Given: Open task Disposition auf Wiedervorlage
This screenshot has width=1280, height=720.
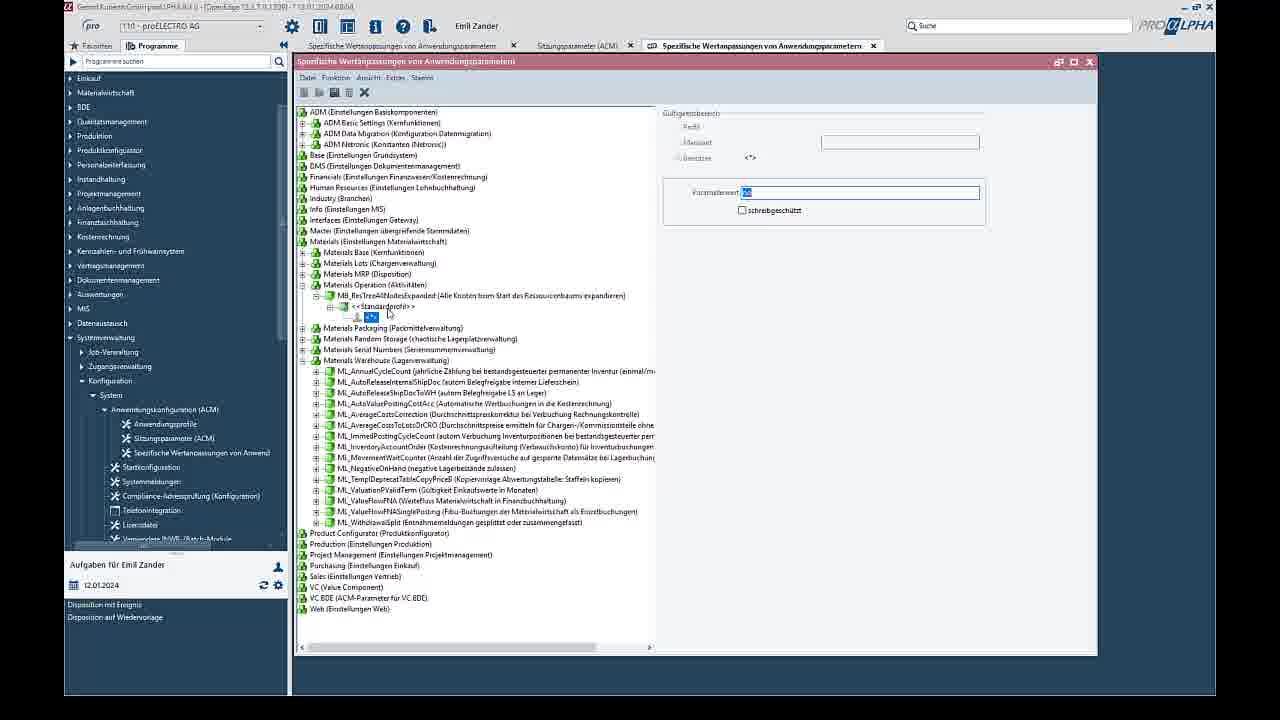Looking at the screenshot, I should coord(115,617).
